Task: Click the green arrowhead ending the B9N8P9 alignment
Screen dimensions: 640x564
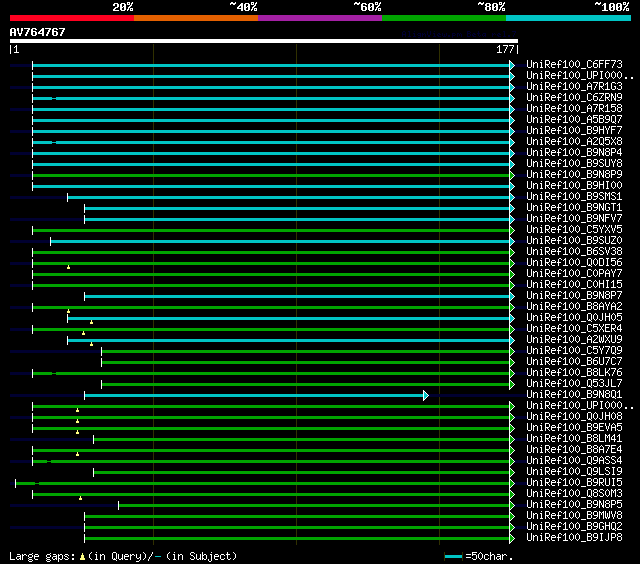Action: [512, 175]
